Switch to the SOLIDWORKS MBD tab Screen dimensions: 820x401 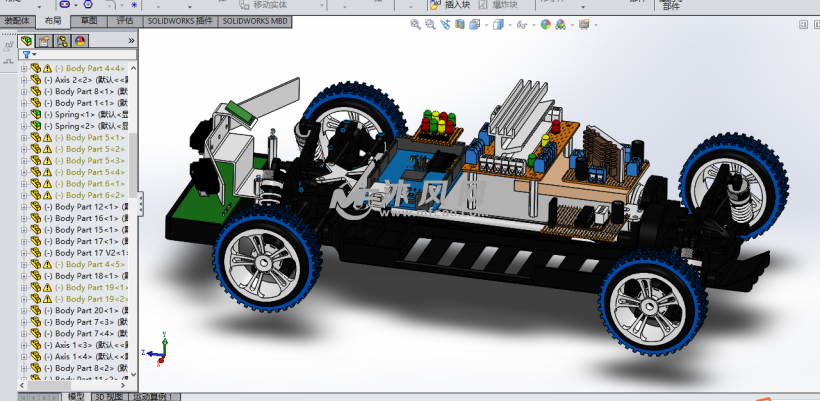[254, 20]
